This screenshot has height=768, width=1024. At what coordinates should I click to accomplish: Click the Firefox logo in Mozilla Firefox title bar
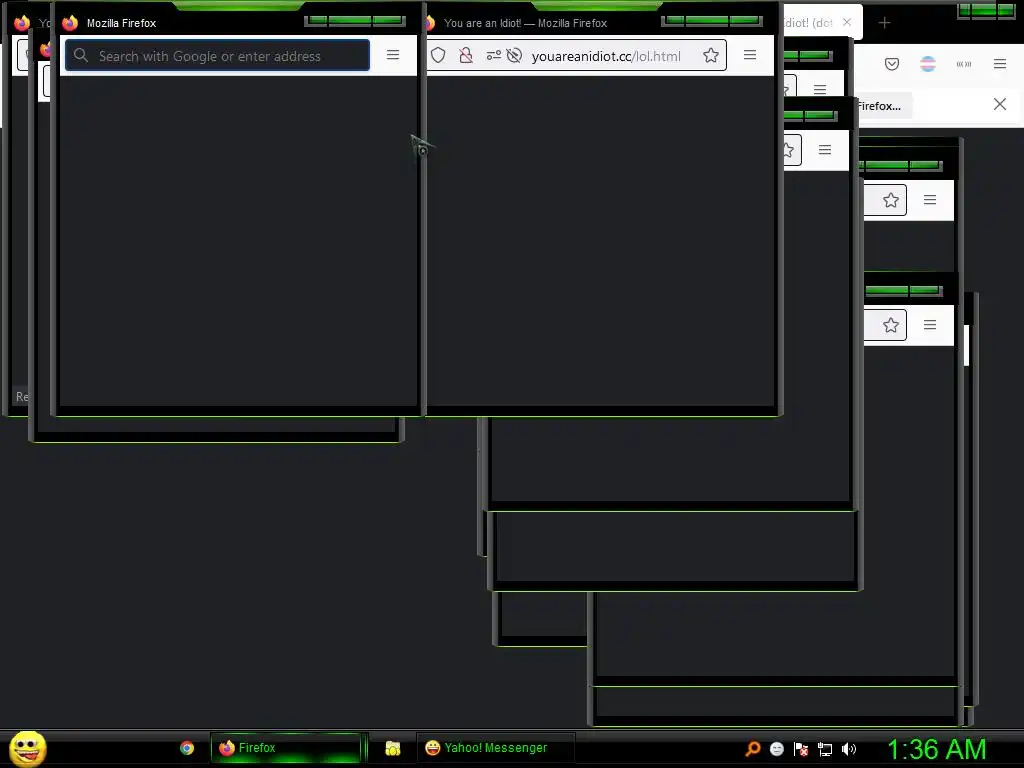click(x=70, y=23)
